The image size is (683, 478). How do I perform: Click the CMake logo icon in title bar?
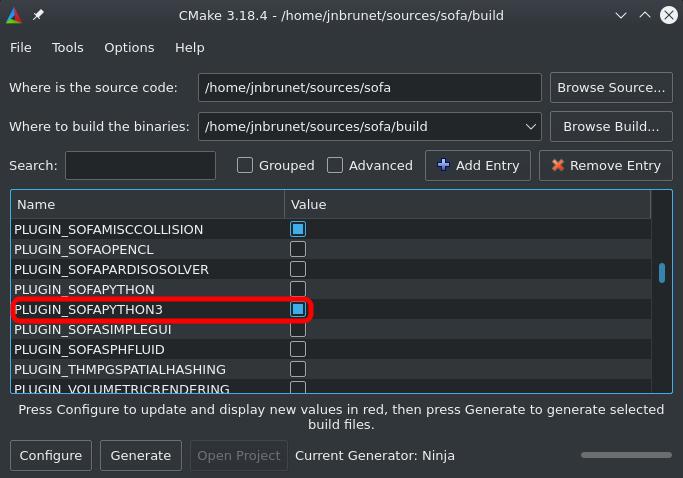[x=14, y=16]
